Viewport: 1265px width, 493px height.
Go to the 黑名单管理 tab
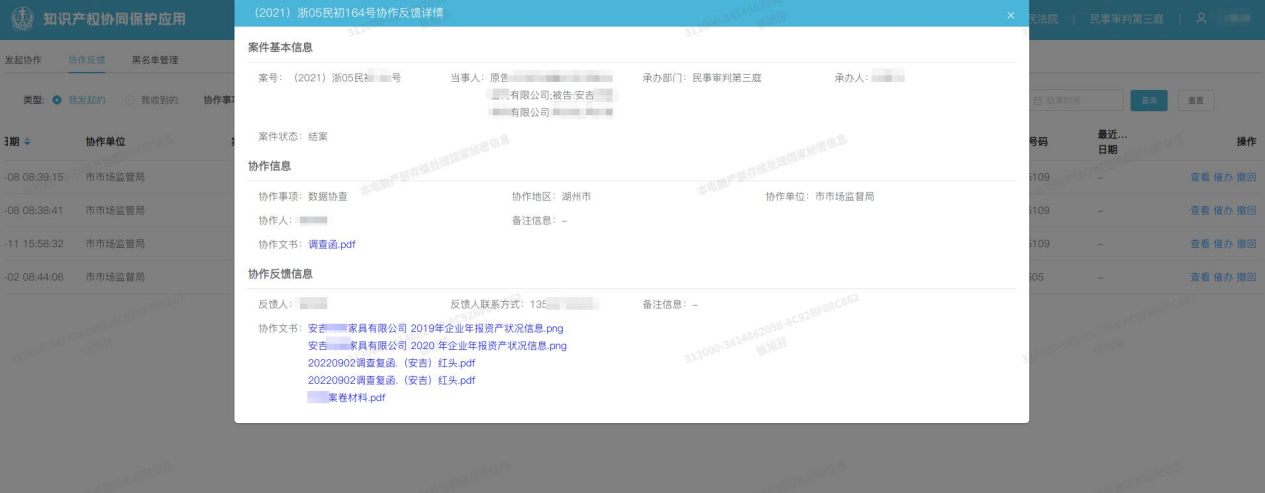[x=155, y=60]
